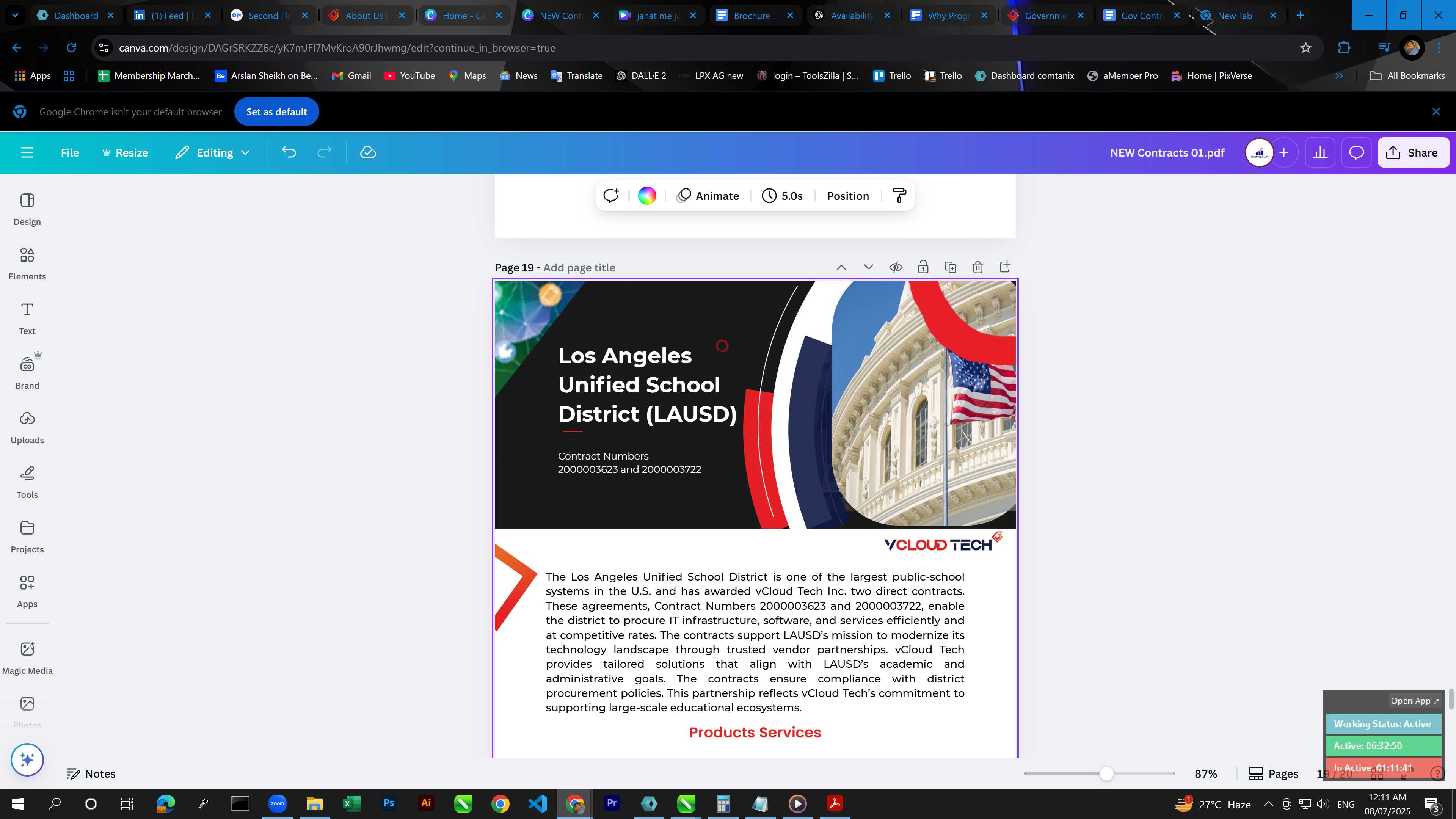The width and height of the screenshot is (1456, 819).
Task: Open the Elements panel
Action: 27,264
